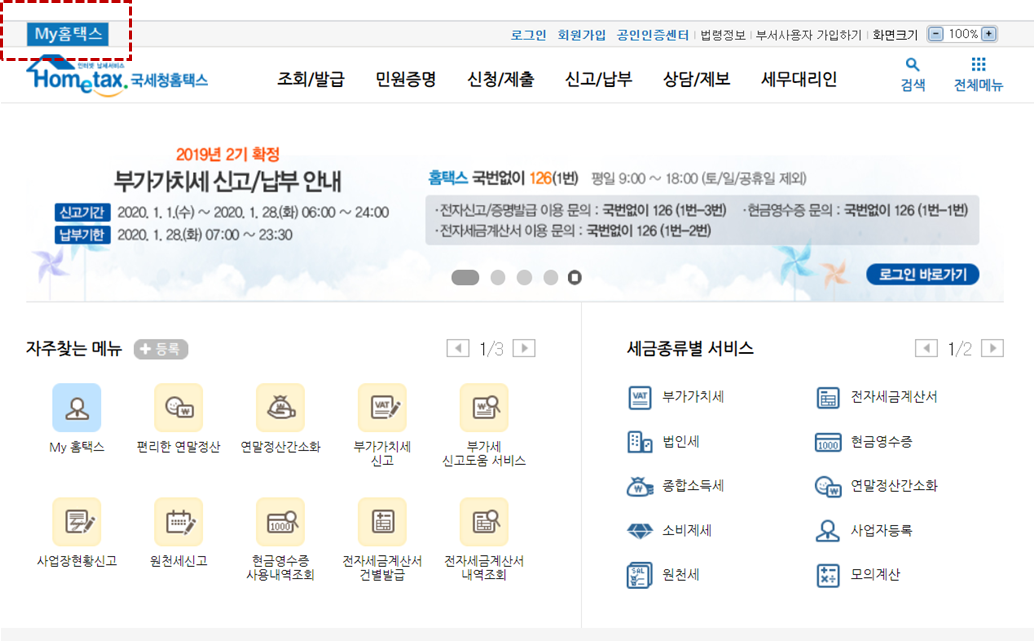Image resolution: width=1034 pixels, height=641 pixels.
Task: Show previous page of 세금종류별 서비스
Action: (x=926, y=348)
